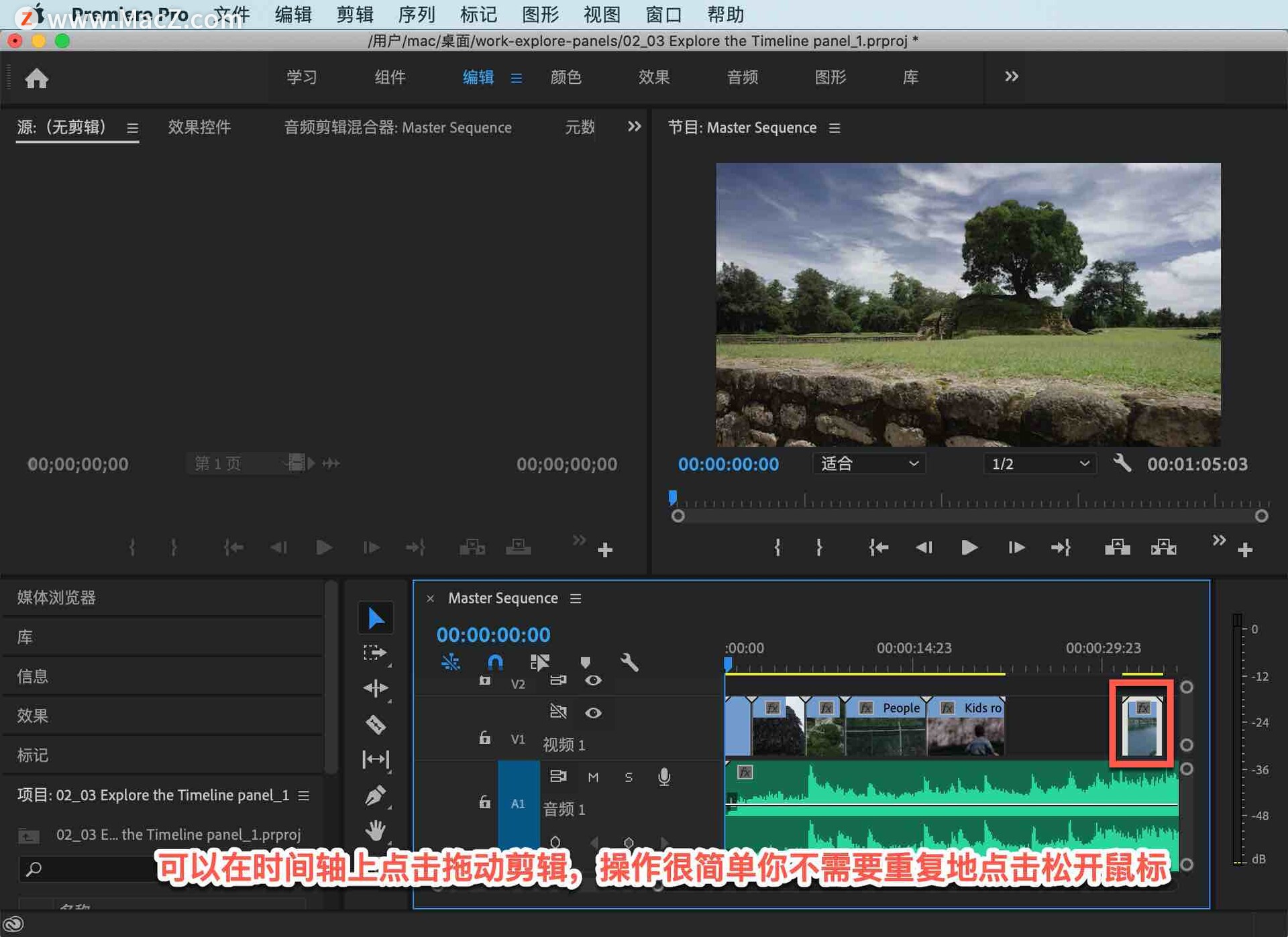Open playback resolution 1/2 dropdown

(1040, 463)
